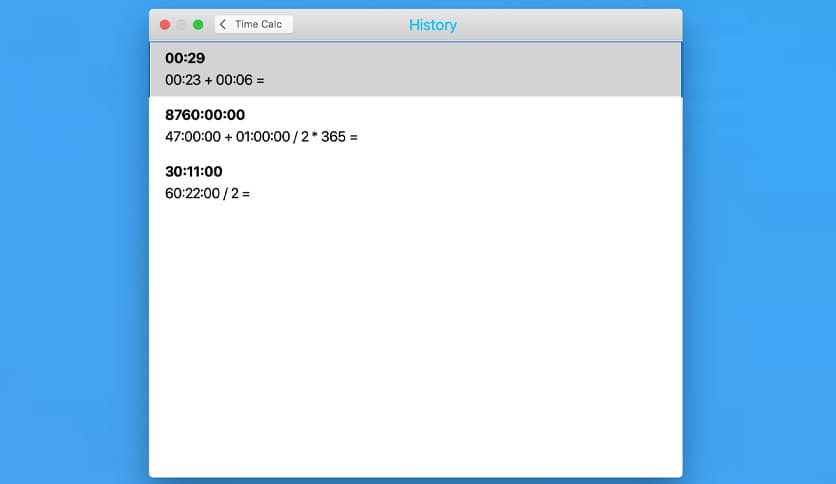The width and height of the screenshot is (836, 484).
Task: Select the 8760:00:00 result
Action: (x=205, y=115)
